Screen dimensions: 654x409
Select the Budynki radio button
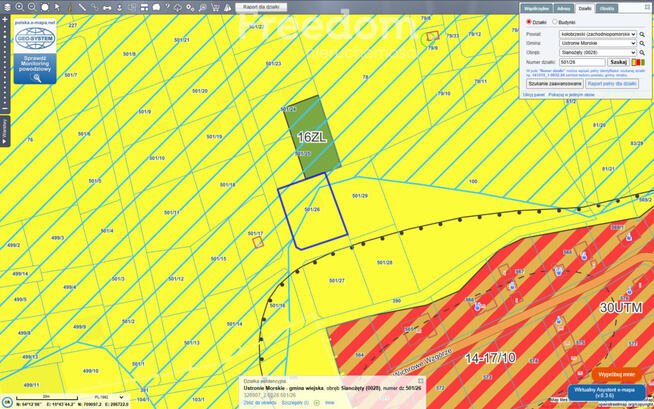(555, 21)
